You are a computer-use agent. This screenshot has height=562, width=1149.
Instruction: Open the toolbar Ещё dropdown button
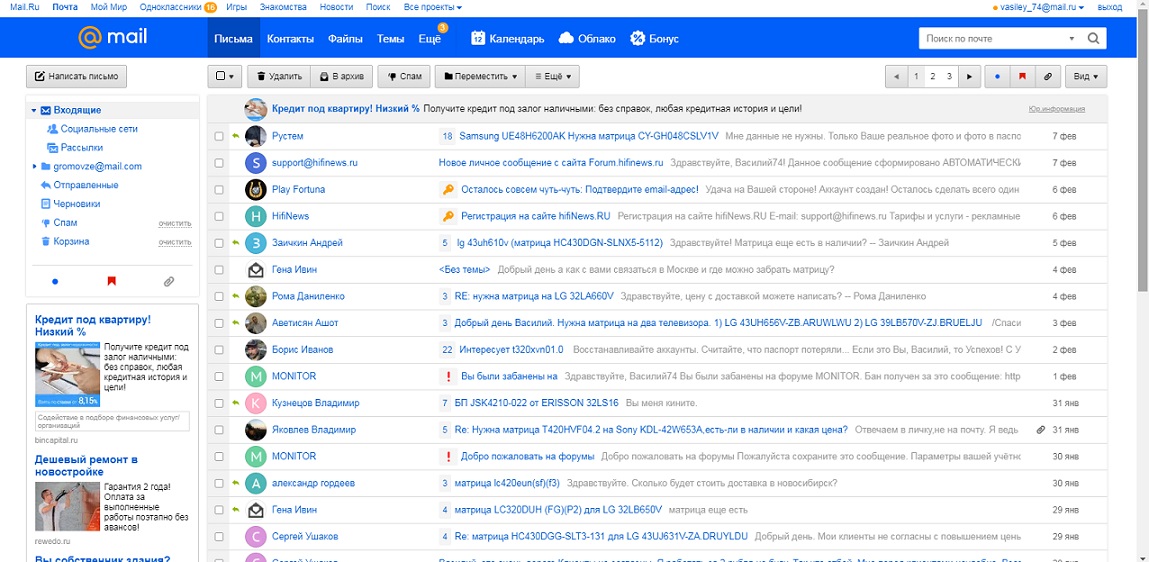(x=553, y=76)
